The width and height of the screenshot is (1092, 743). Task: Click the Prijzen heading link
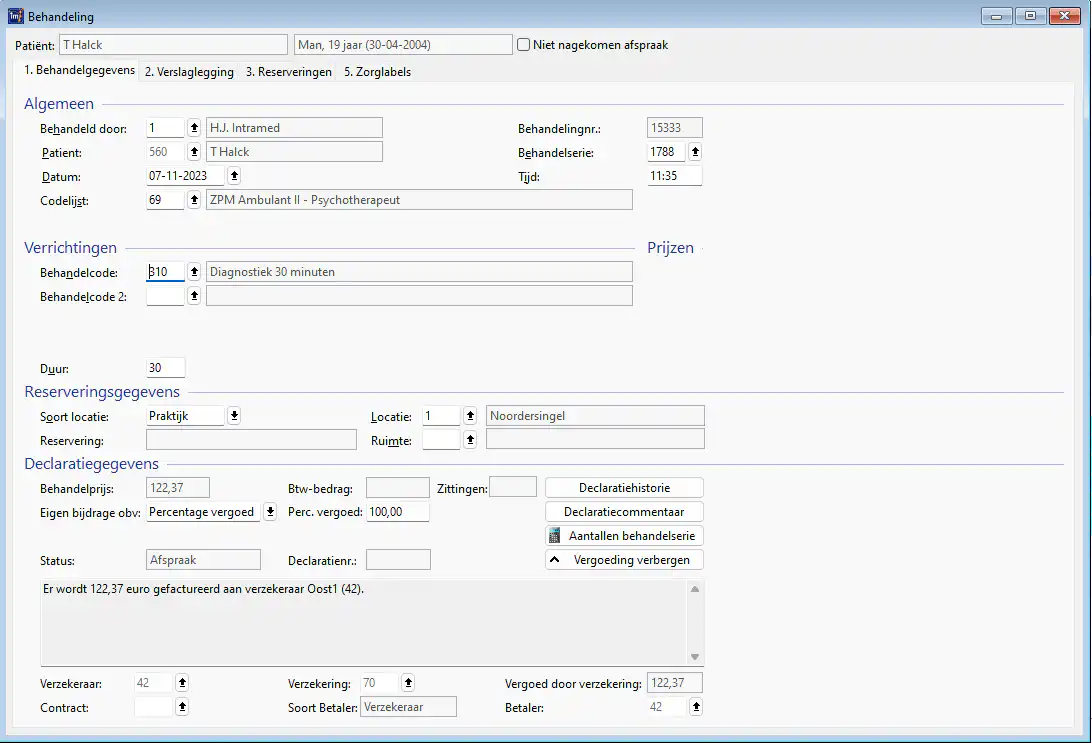pos(670,248)
